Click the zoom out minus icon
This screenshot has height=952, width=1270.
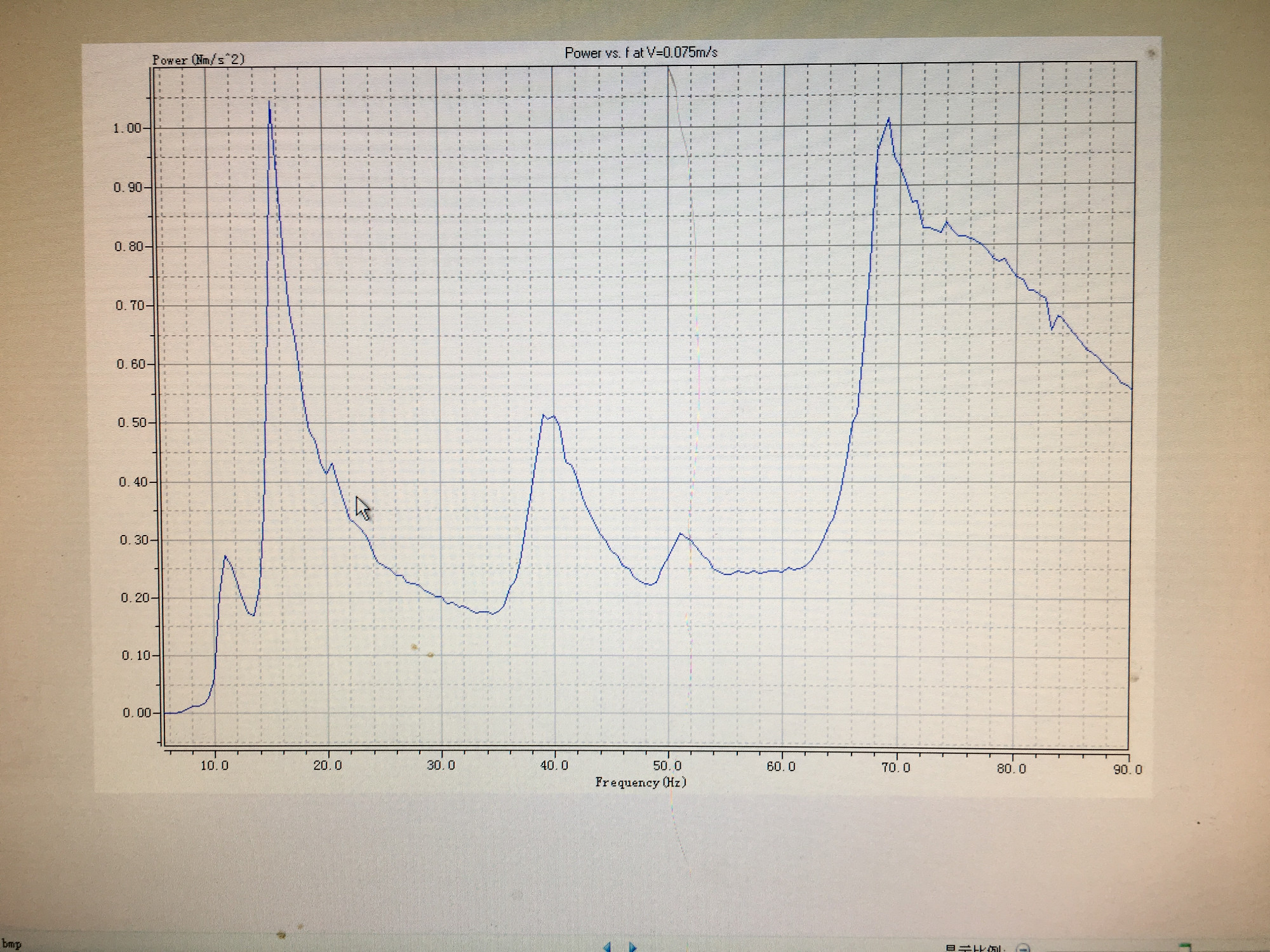point(1023,948)
